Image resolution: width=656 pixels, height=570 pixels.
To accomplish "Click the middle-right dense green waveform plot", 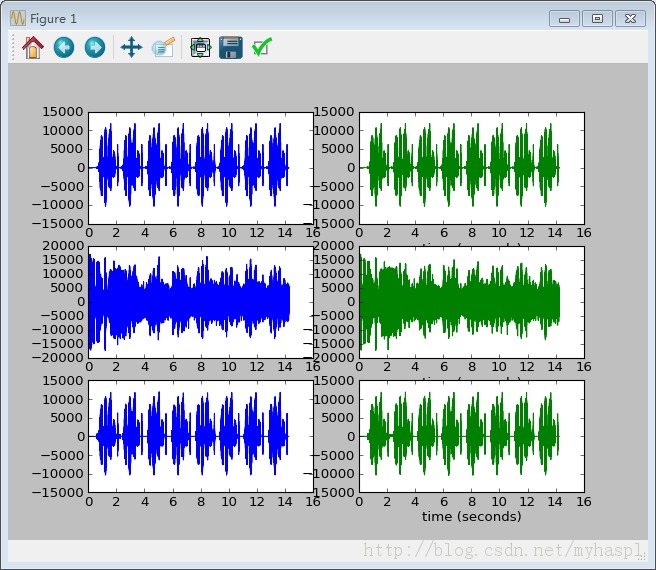I will click(472, 302).
